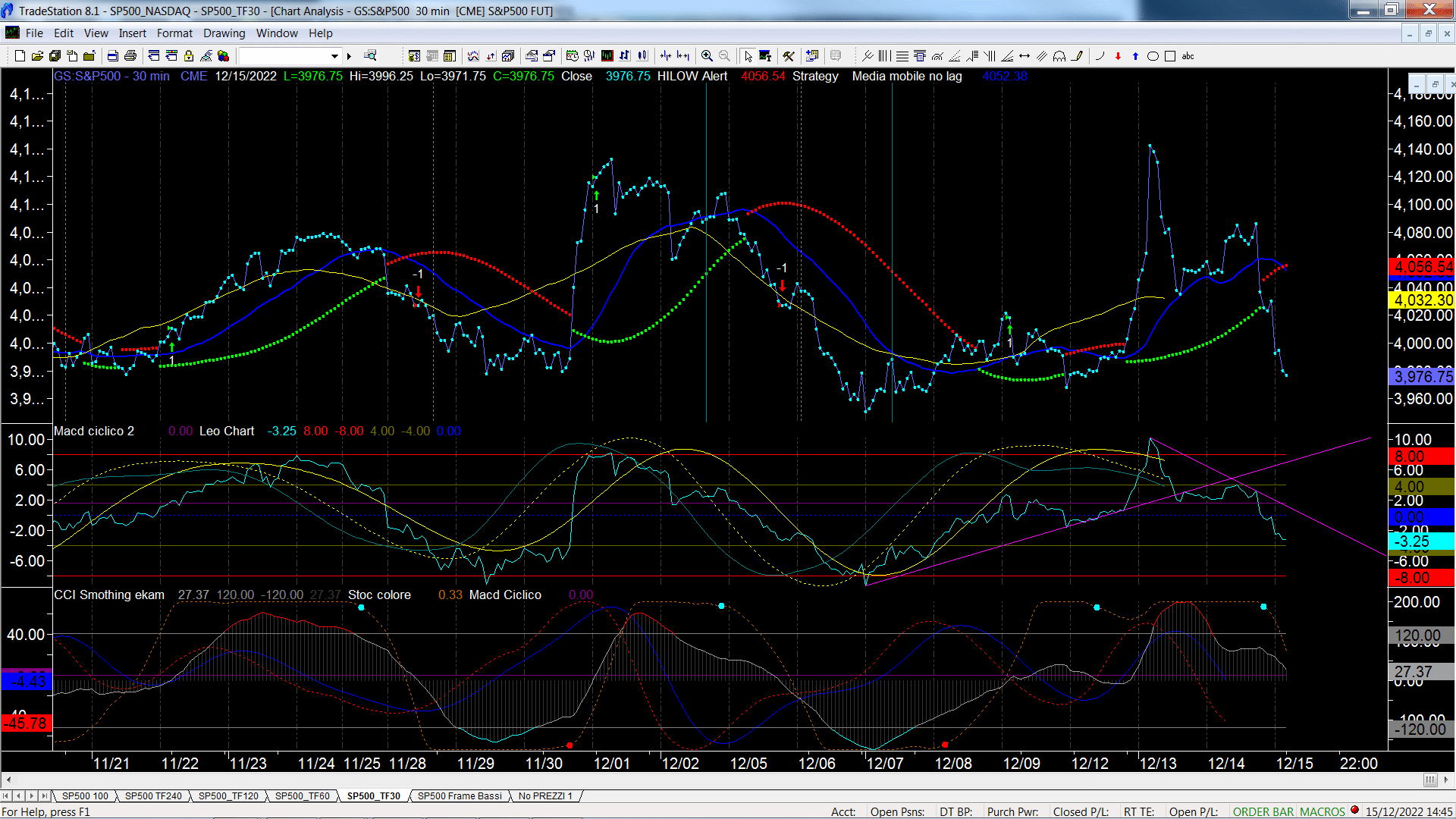Open the Edit menu

coord(64,33)
